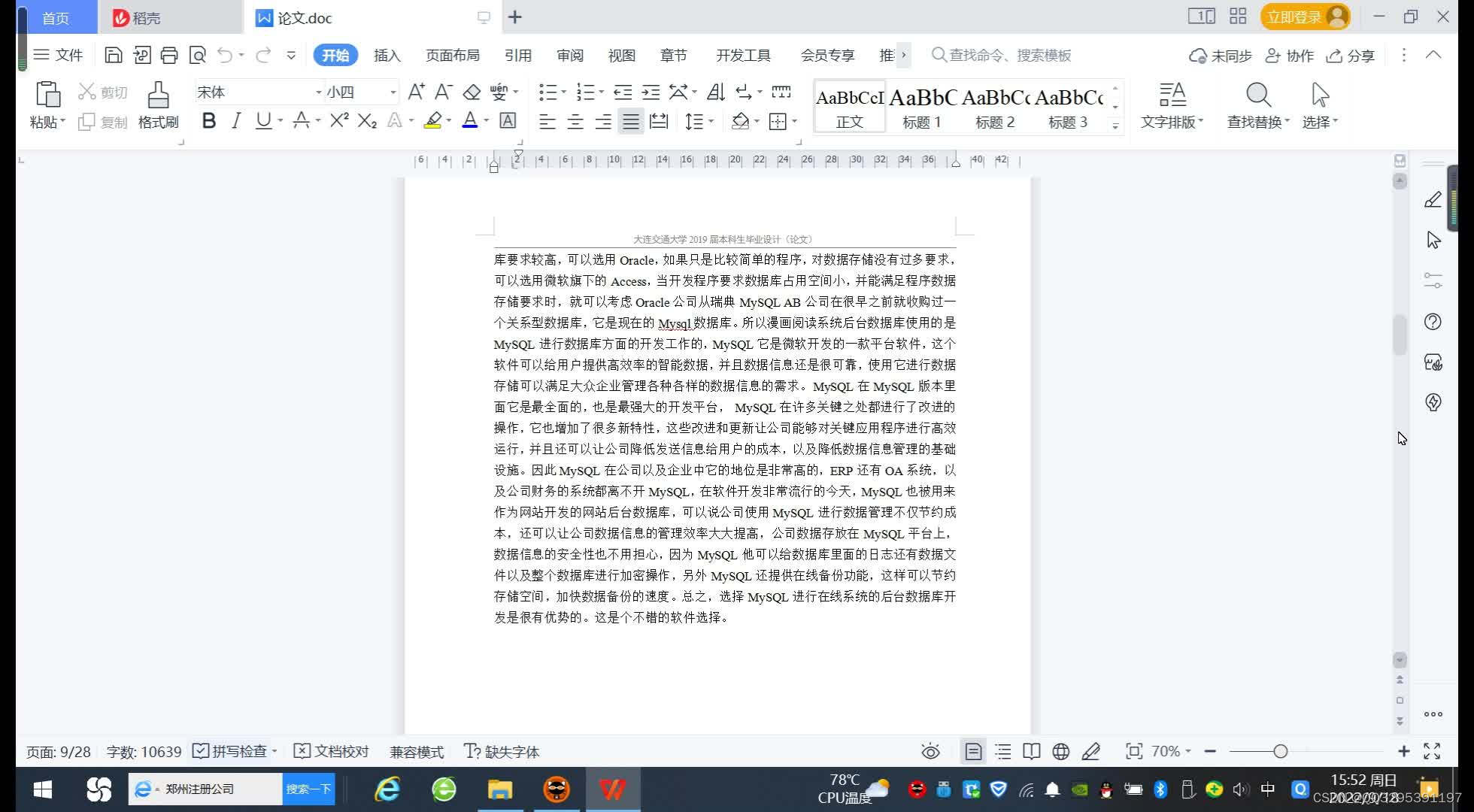Switch to the 引用 tab
1474x812 pixels.
click(518, 55)
